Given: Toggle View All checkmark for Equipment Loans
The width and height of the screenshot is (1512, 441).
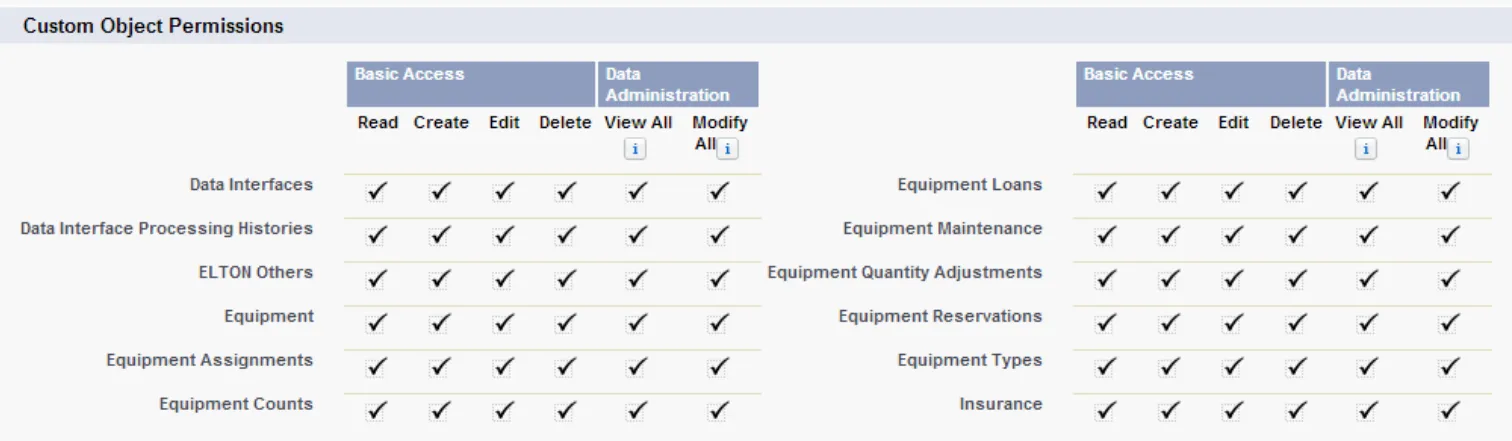Looking at the screenshot, I should click(1367, 192).
